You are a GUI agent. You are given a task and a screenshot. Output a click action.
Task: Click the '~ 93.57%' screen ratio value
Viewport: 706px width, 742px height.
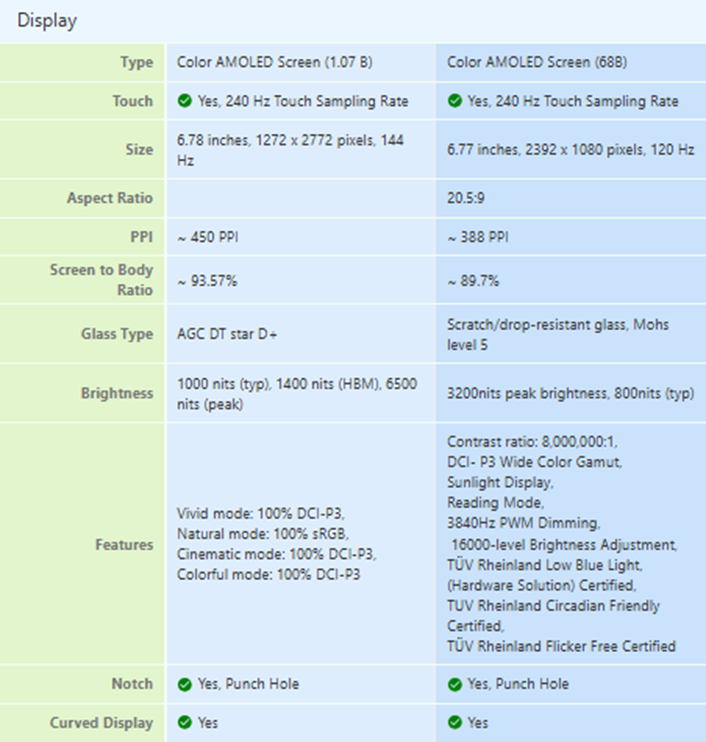[207, 281]
